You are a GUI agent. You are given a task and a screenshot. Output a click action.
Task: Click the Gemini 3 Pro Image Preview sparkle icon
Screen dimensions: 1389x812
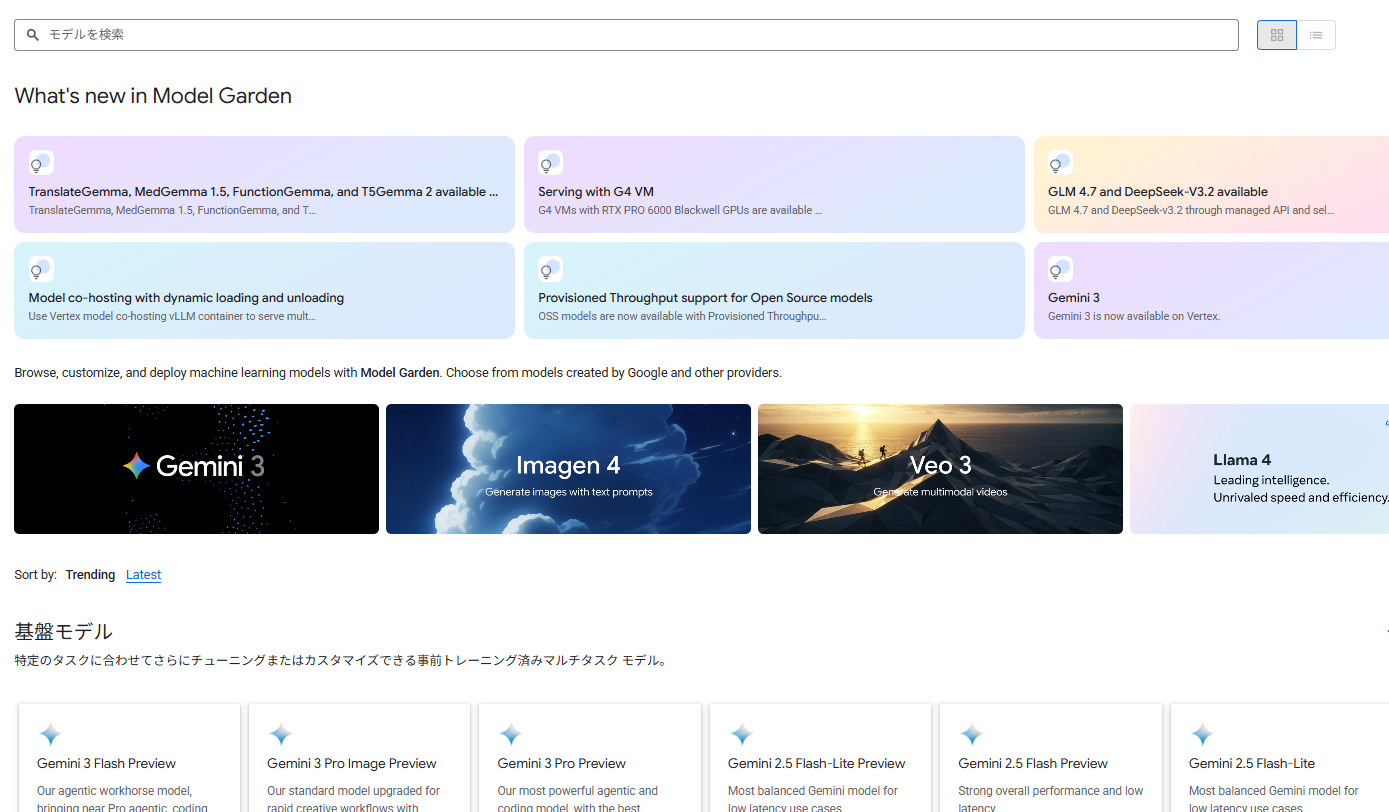pos(280,735)
